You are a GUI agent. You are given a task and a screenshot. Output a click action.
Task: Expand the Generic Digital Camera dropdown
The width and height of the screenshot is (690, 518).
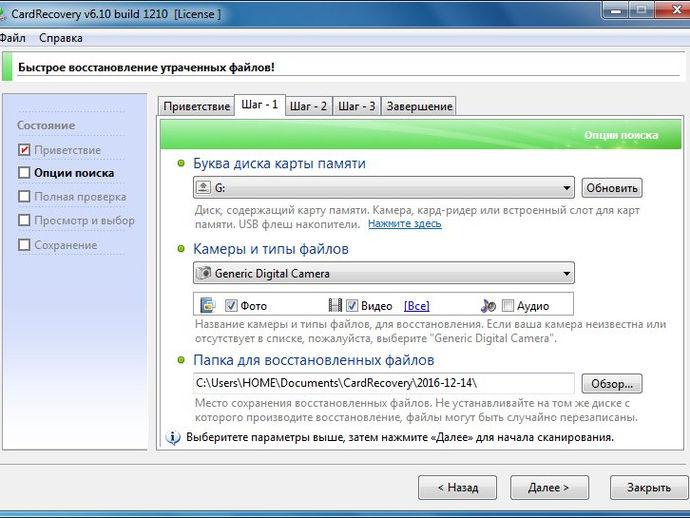384,273
